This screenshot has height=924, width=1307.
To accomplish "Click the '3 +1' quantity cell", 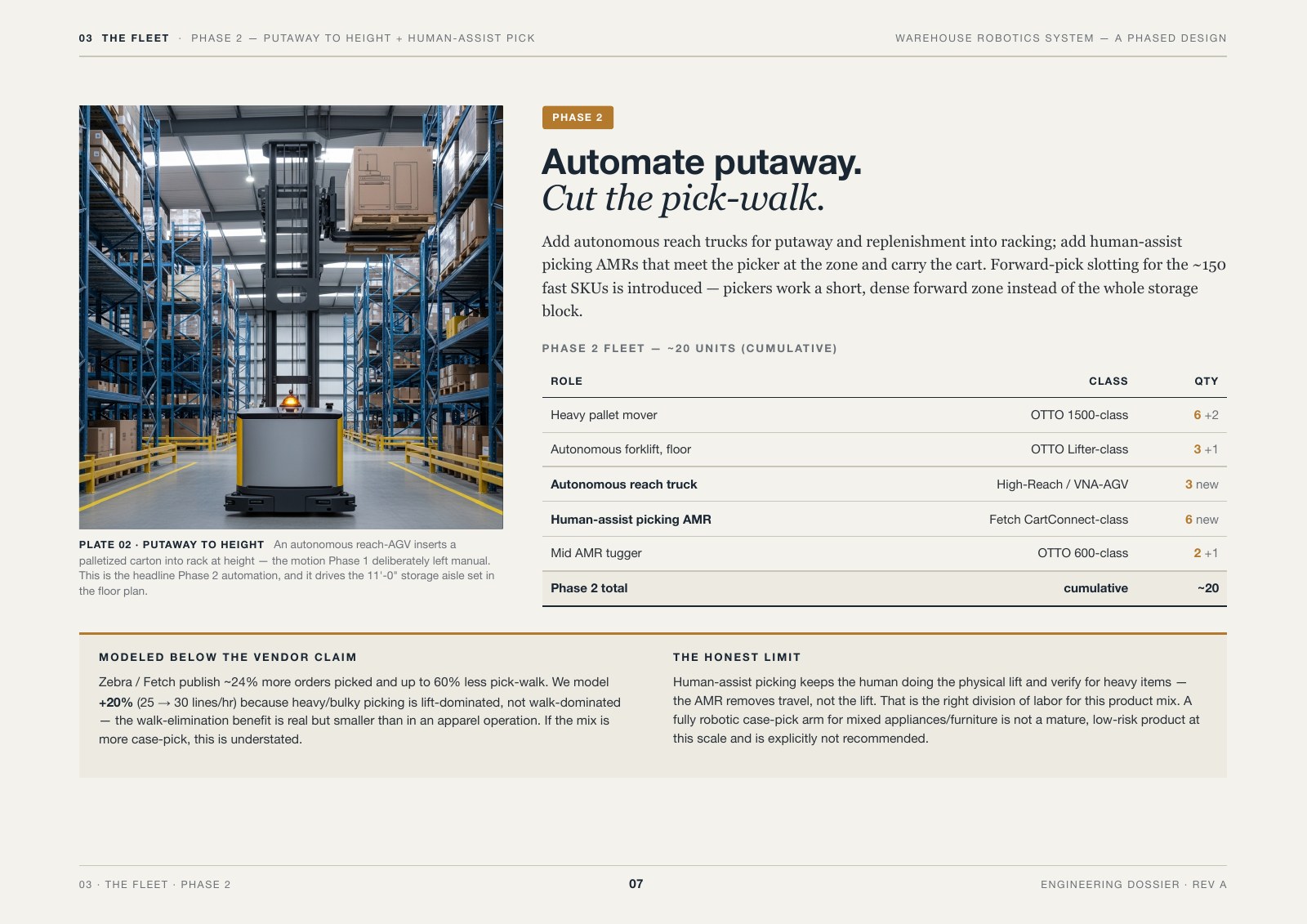I will (1206, 449).
